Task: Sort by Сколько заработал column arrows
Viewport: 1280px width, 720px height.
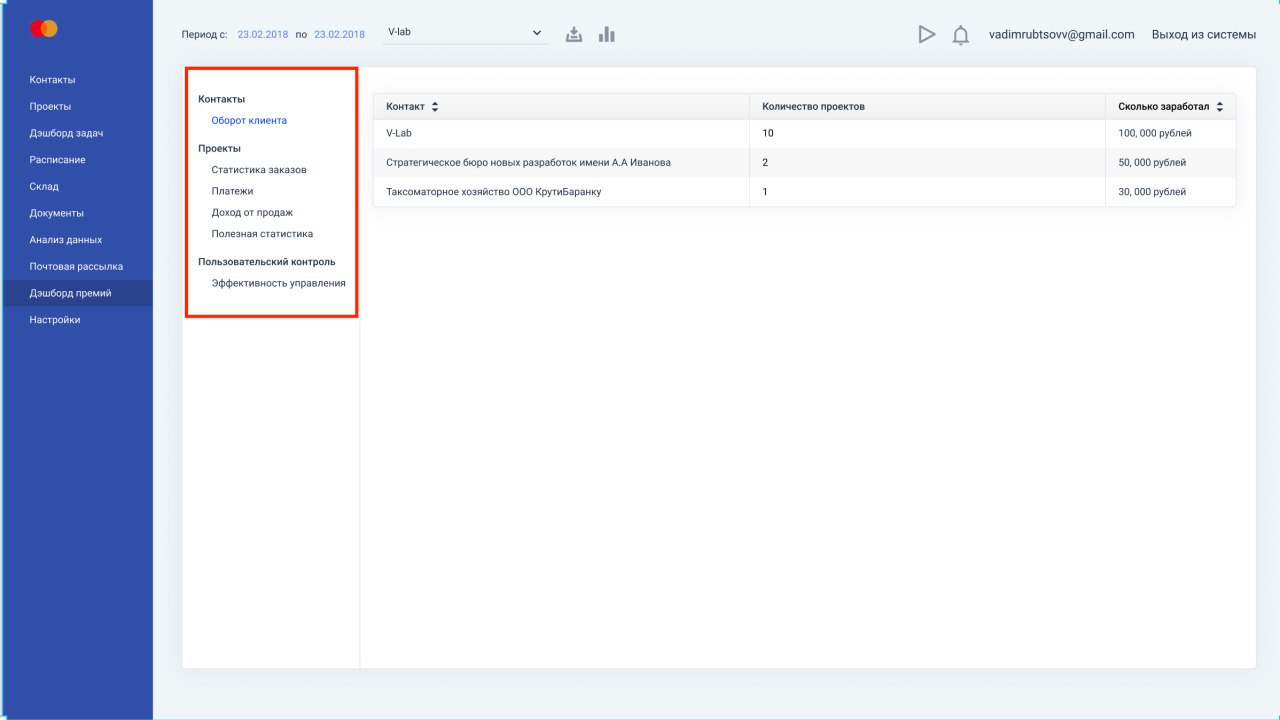Action: click(1220, 106)
